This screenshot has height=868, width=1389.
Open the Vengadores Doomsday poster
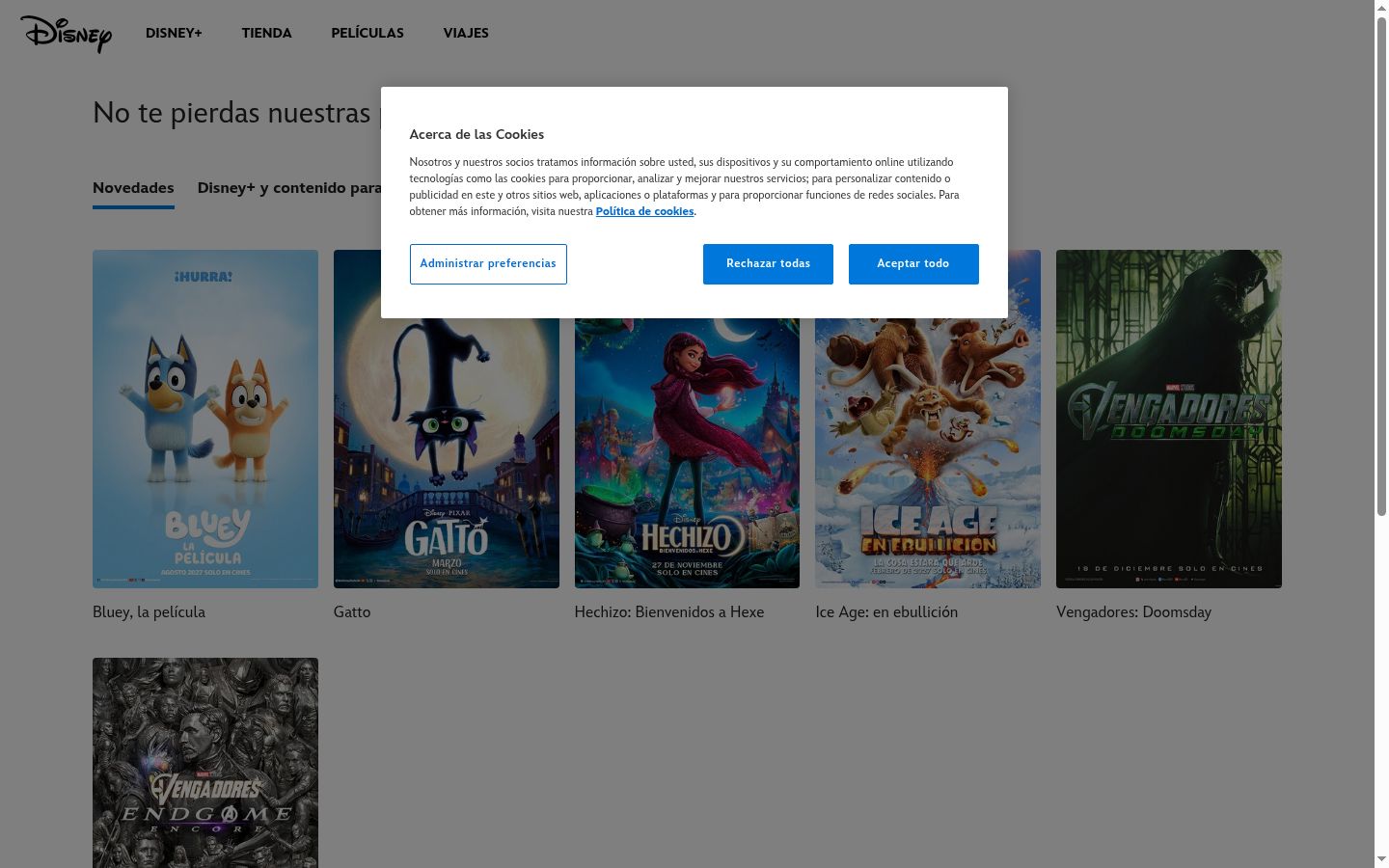(x=1169, y=420)
